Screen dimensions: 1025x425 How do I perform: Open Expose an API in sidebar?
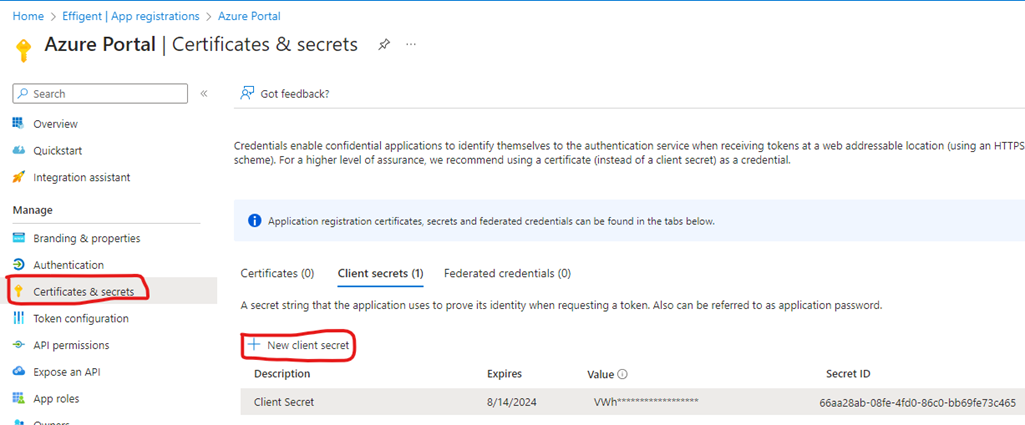click(67, 372)
